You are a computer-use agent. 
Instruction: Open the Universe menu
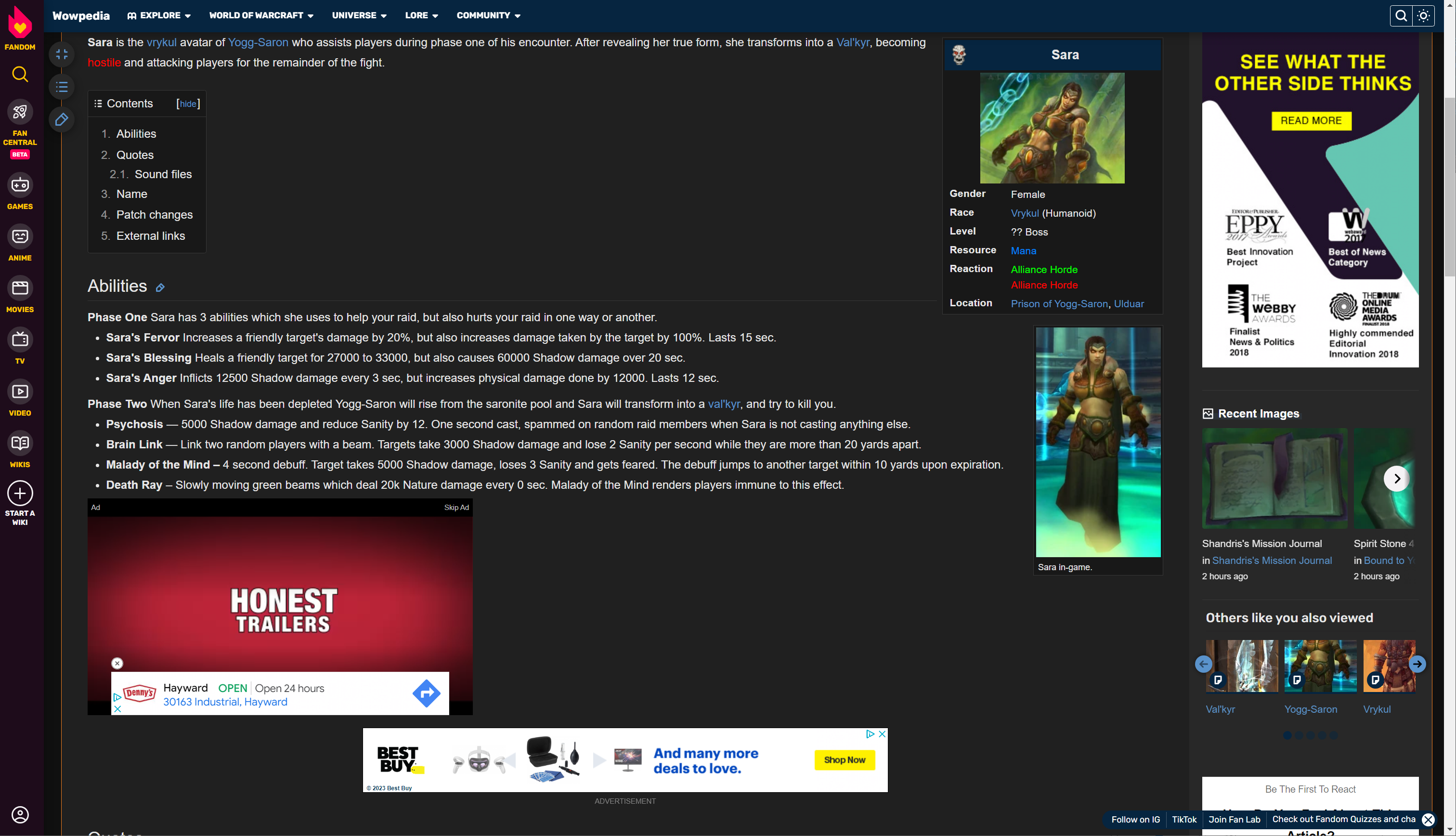pyautogui.click(x=359, y=15)
